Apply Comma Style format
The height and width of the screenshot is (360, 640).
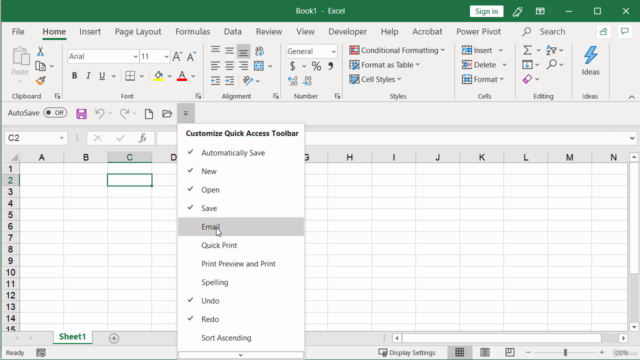pos(331,66)
